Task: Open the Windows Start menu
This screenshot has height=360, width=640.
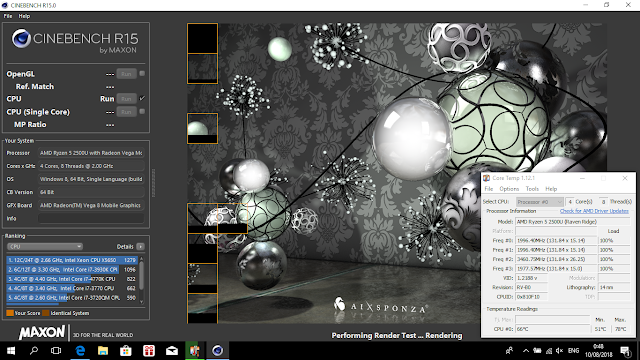Action: [x=11, y=351]
